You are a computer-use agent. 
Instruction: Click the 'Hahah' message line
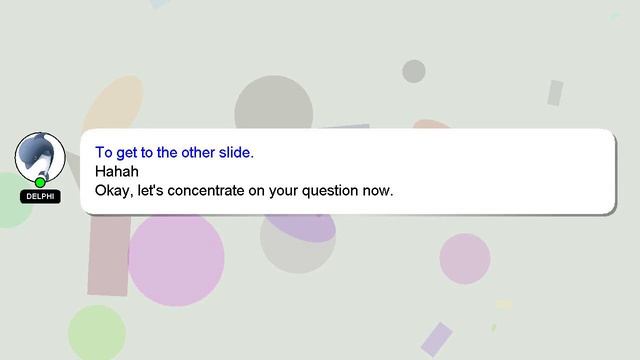tap(117, 171)
